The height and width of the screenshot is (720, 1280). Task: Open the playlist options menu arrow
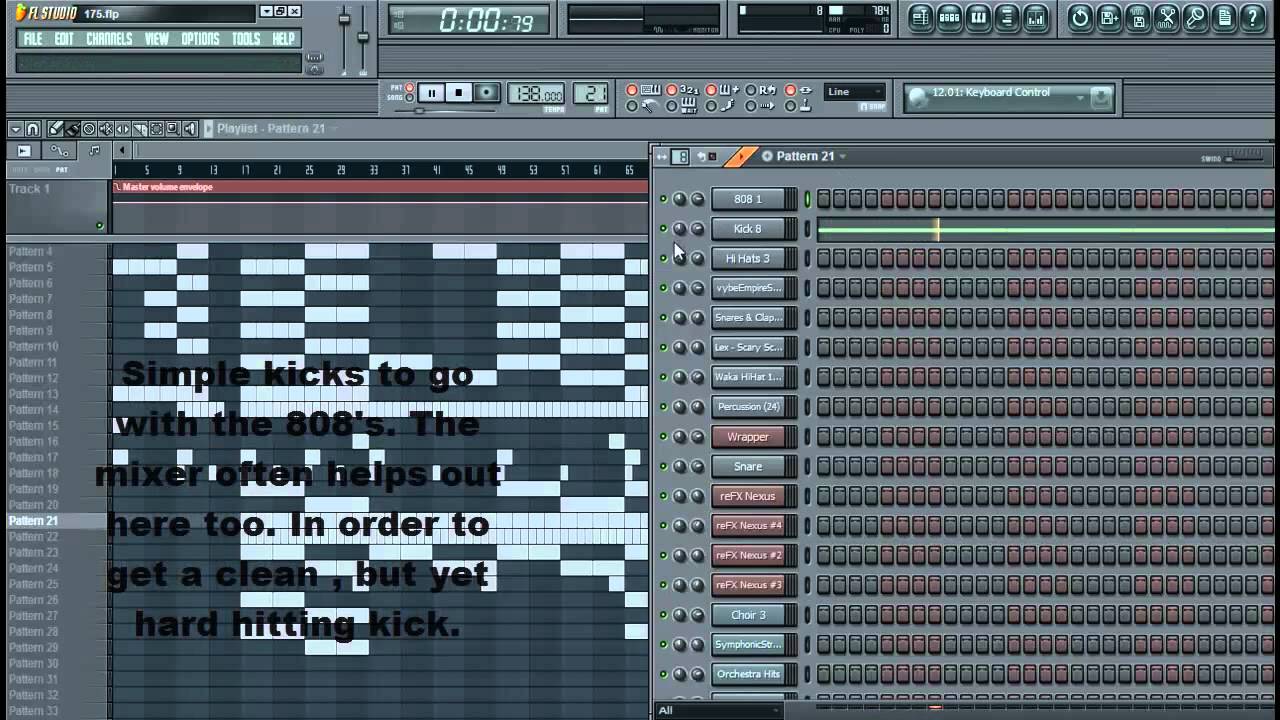coord(16,129)
